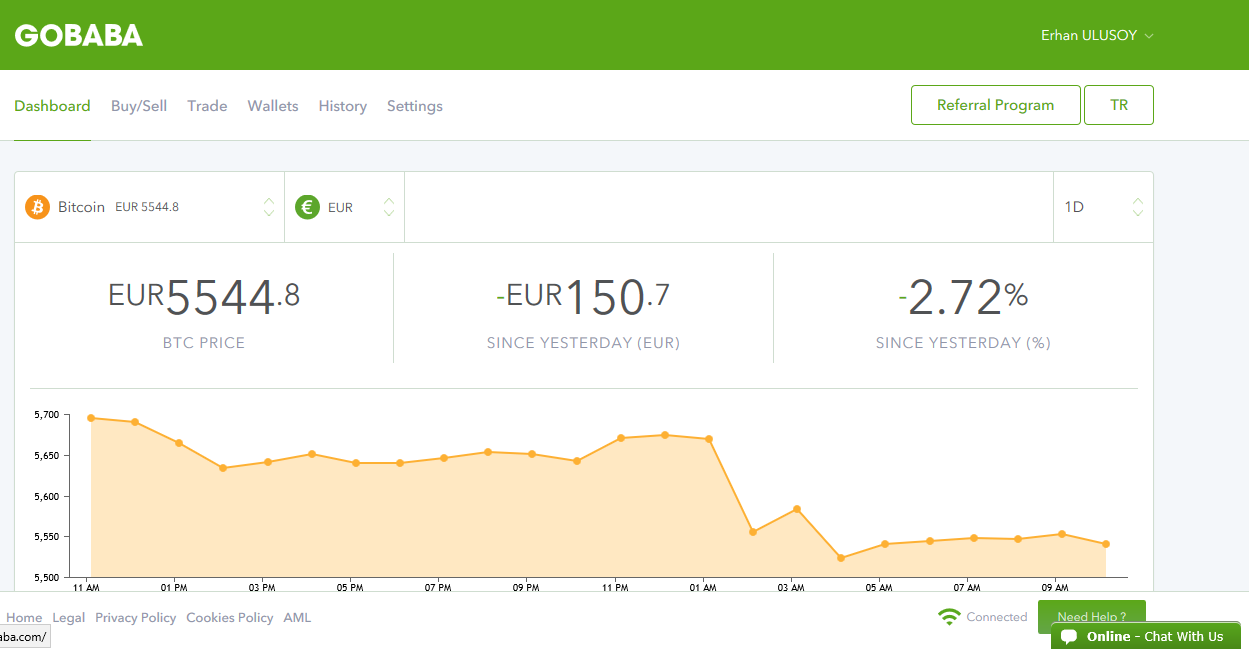Viewport: 1249px width, 649px height.
Task: Expand the 1D time range dropdown
Action: (x=1137, y=207)
